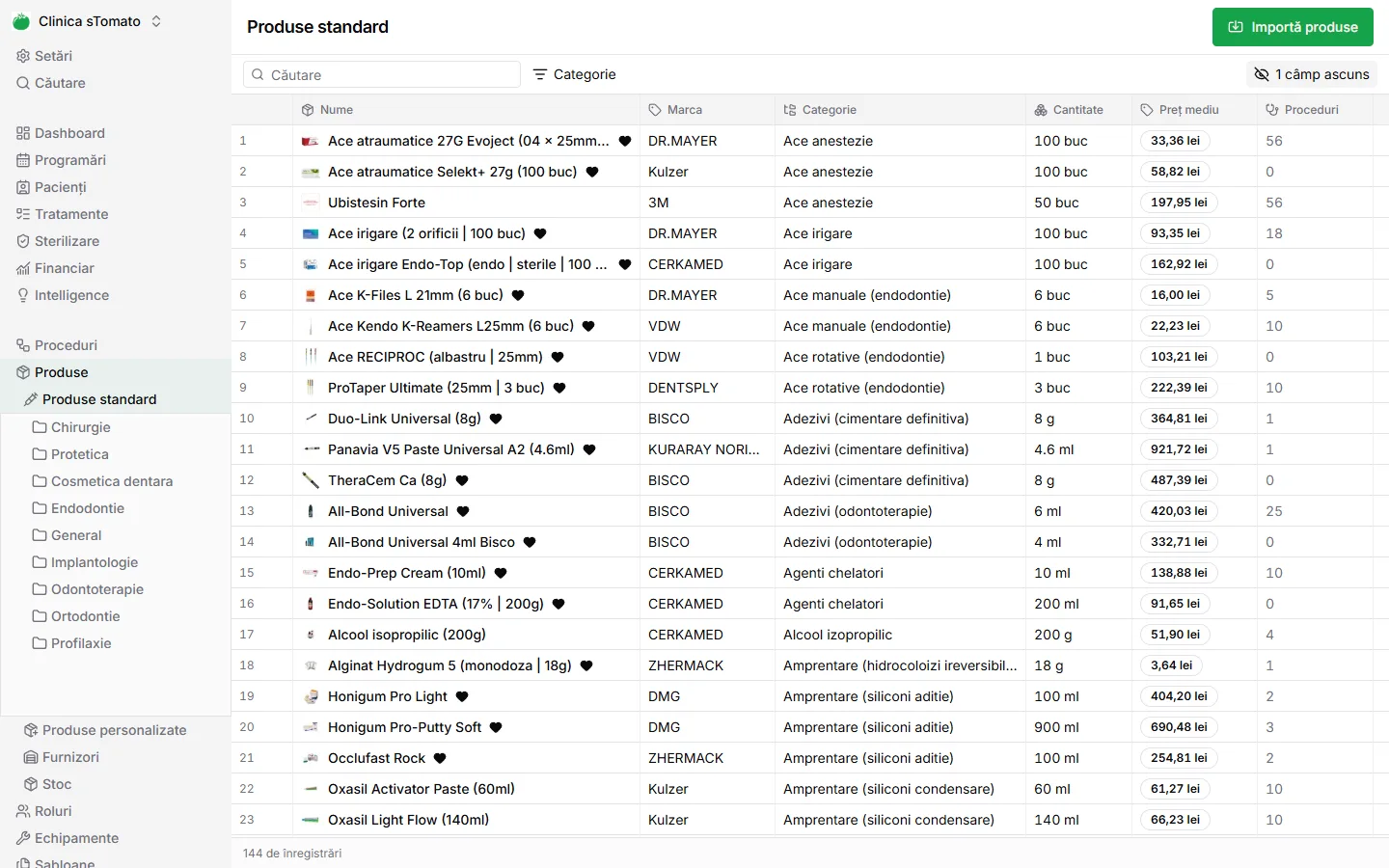Click the search magnifier icon in Căutare field
Image resolution: width=1389 pixels, height=868 pixels.
click(x=258, y=74)
